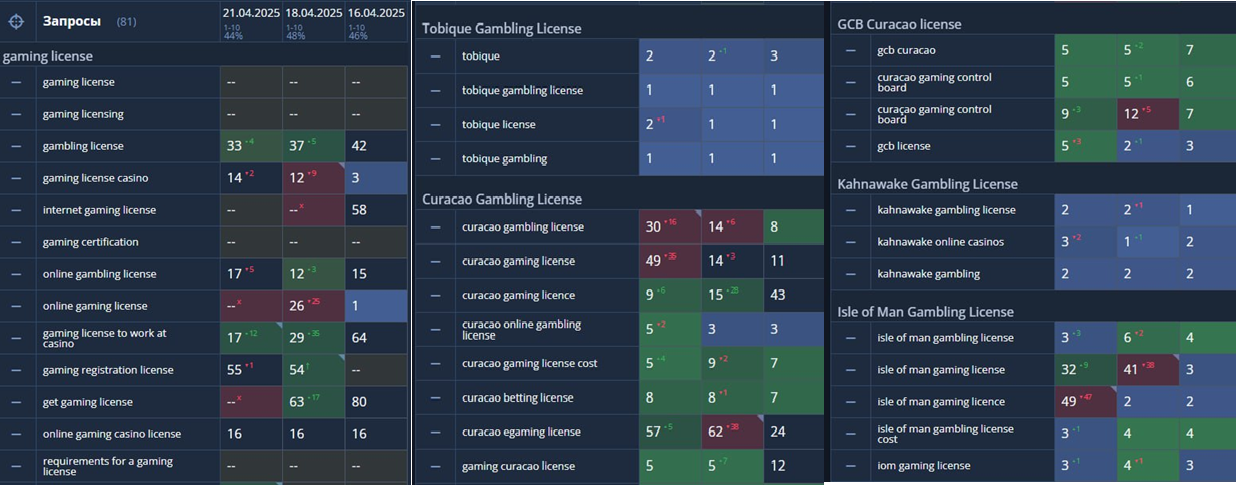This screenshot has height=485, width=1236.
Task: Click the minus icon beside get gaming license
Action: pos(16,402)
